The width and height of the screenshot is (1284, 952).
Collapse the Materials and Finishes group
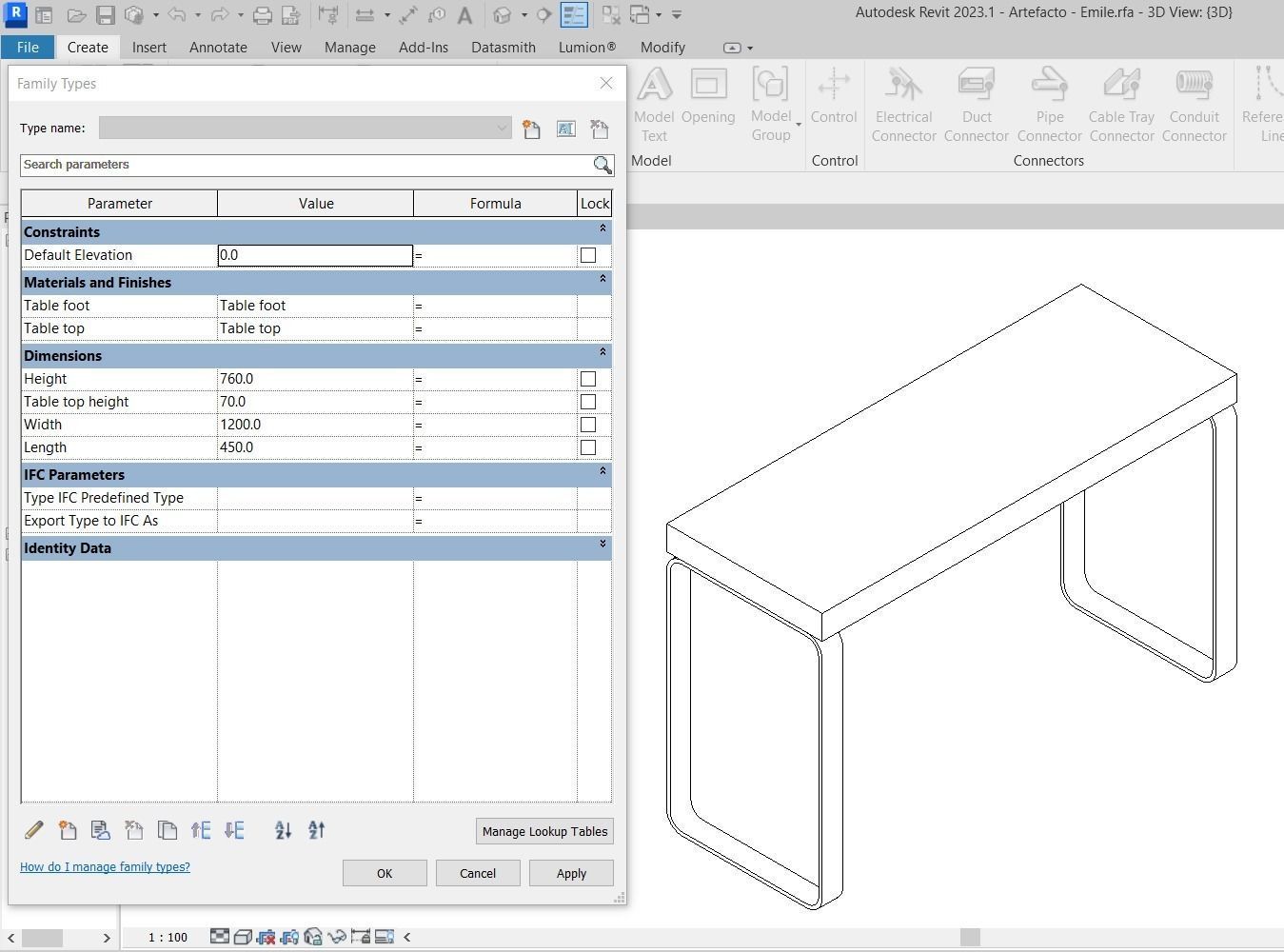[602, 279]
